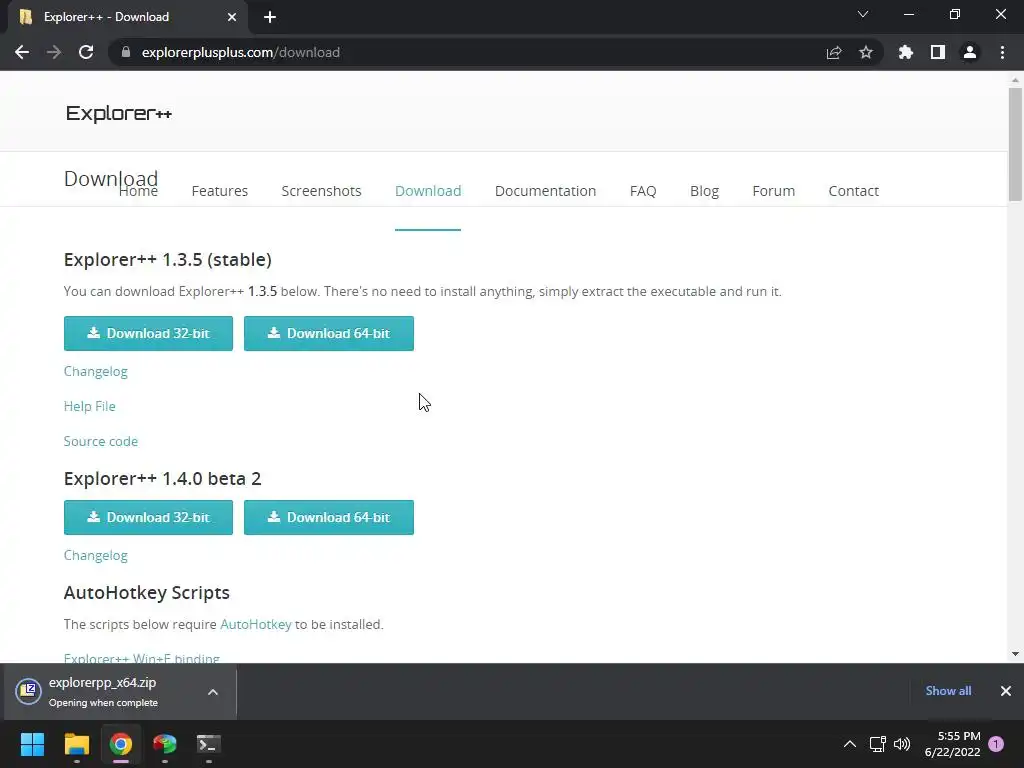Image resolution: width=1024 pixels, height=768 pixels.
Task: Click the page vertical scrollbar thumb
Action: (x=1015, y=144)
